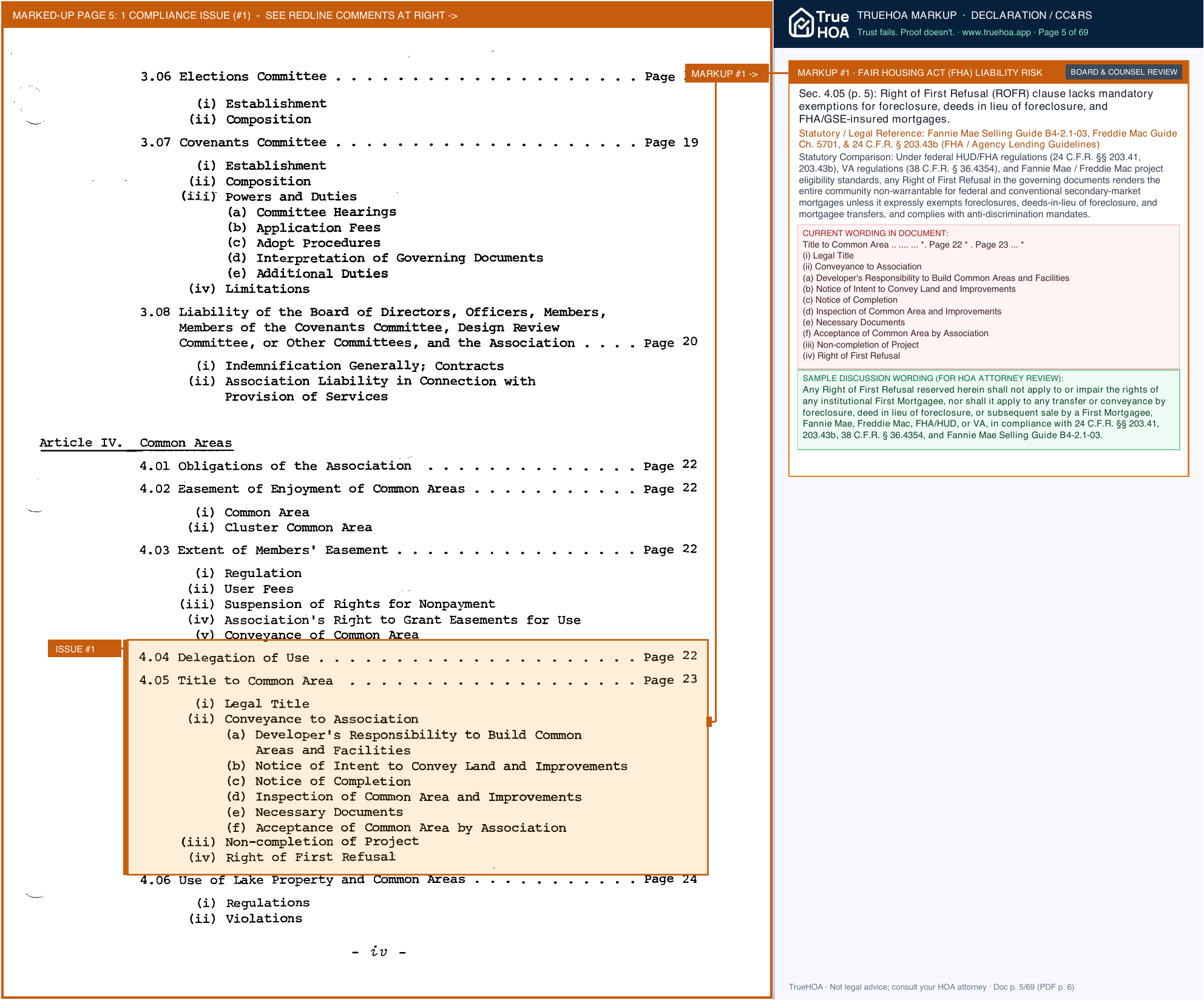Click the Statutory / Legal Reference line
The height and width of the screenshot is (1000, 1204).
987,139
